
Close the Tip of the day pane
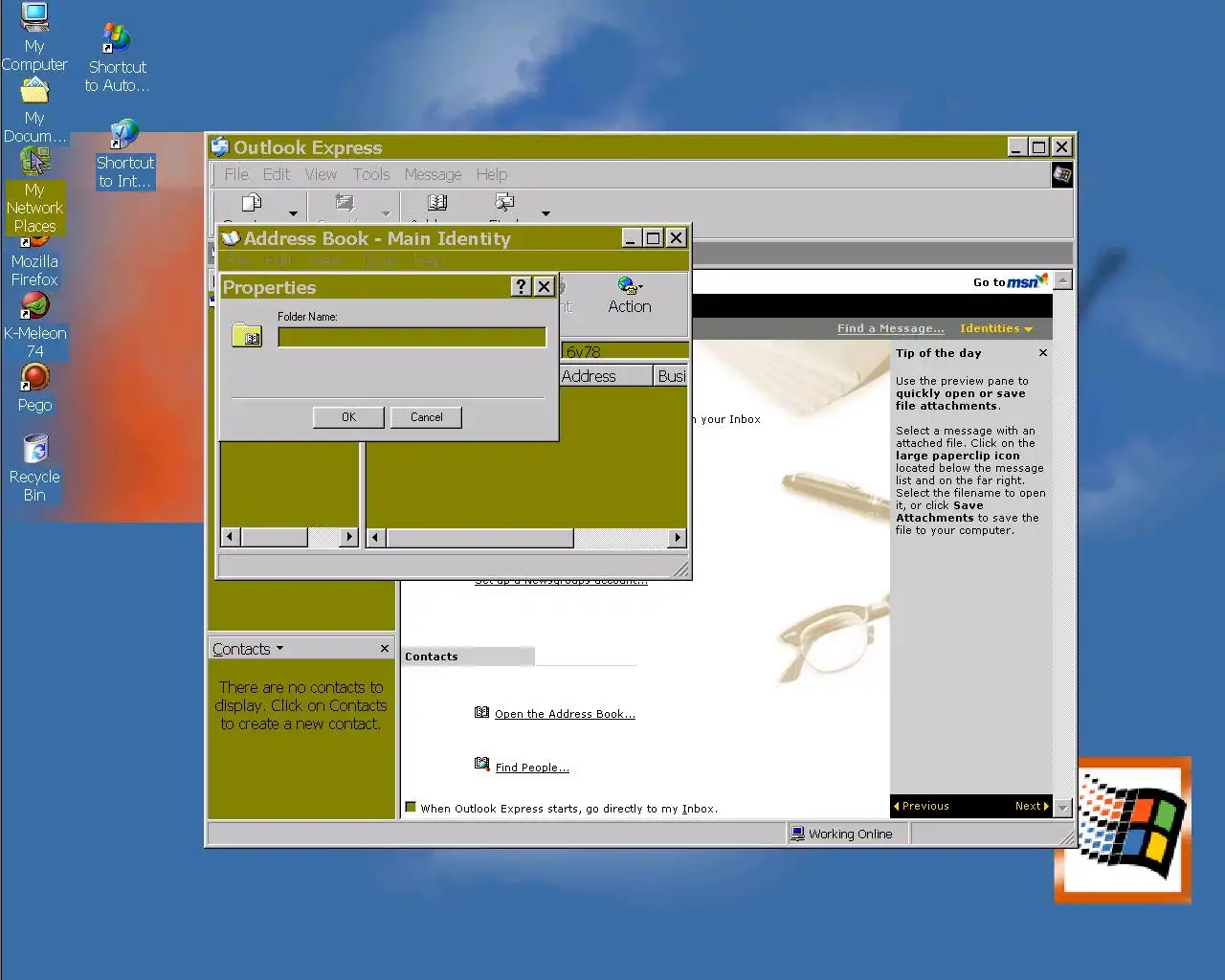[1043, 353]
